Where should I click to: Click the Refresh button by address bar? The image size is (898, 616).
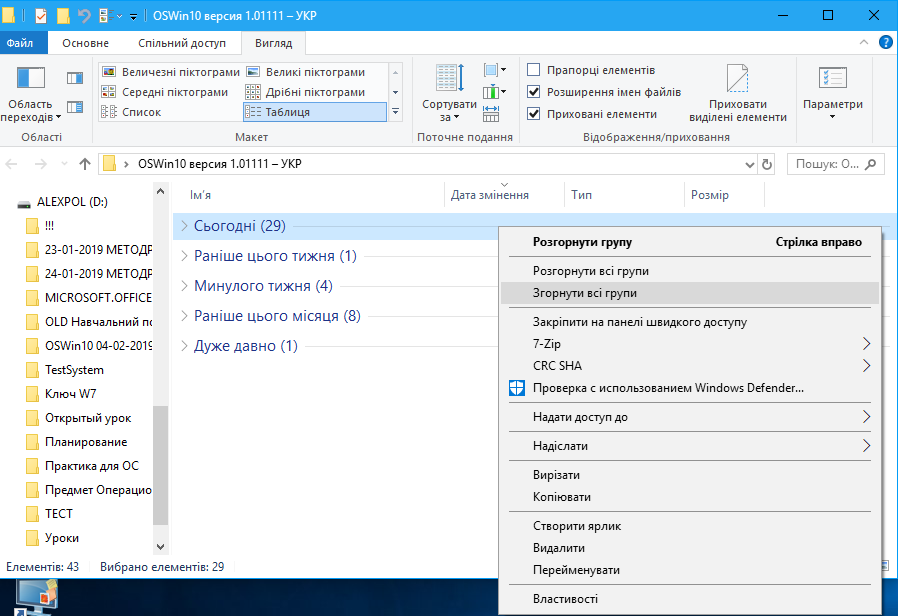[767, 165]
